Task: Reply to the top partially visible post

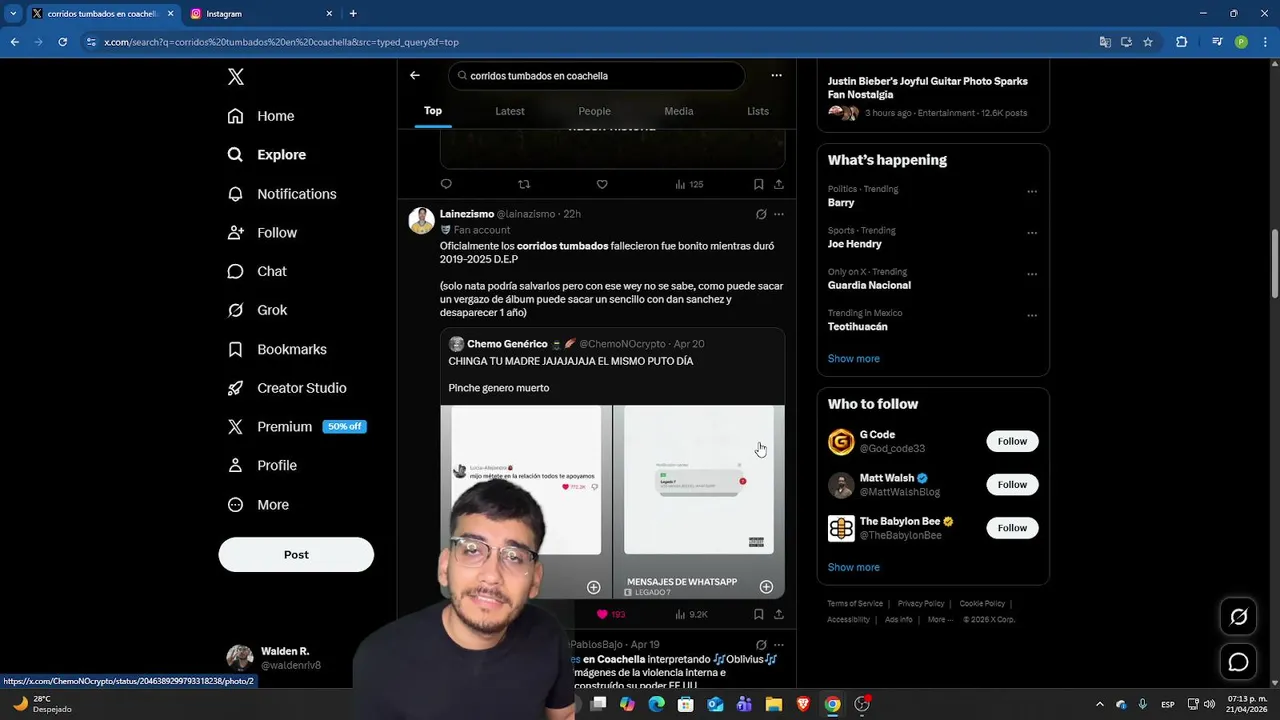Action: 446,184
